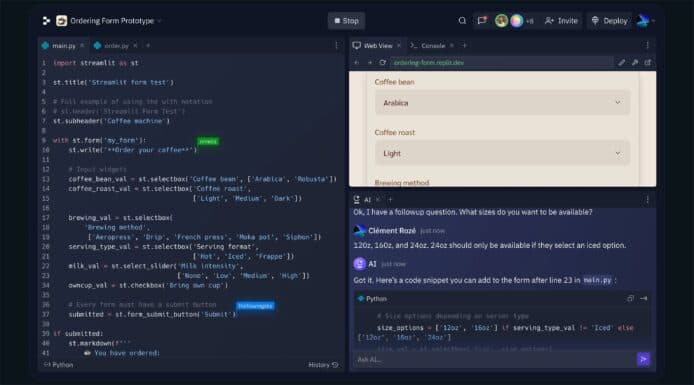
Task: Click the green collaborator cursor label
Action: [x=208, y=142]
